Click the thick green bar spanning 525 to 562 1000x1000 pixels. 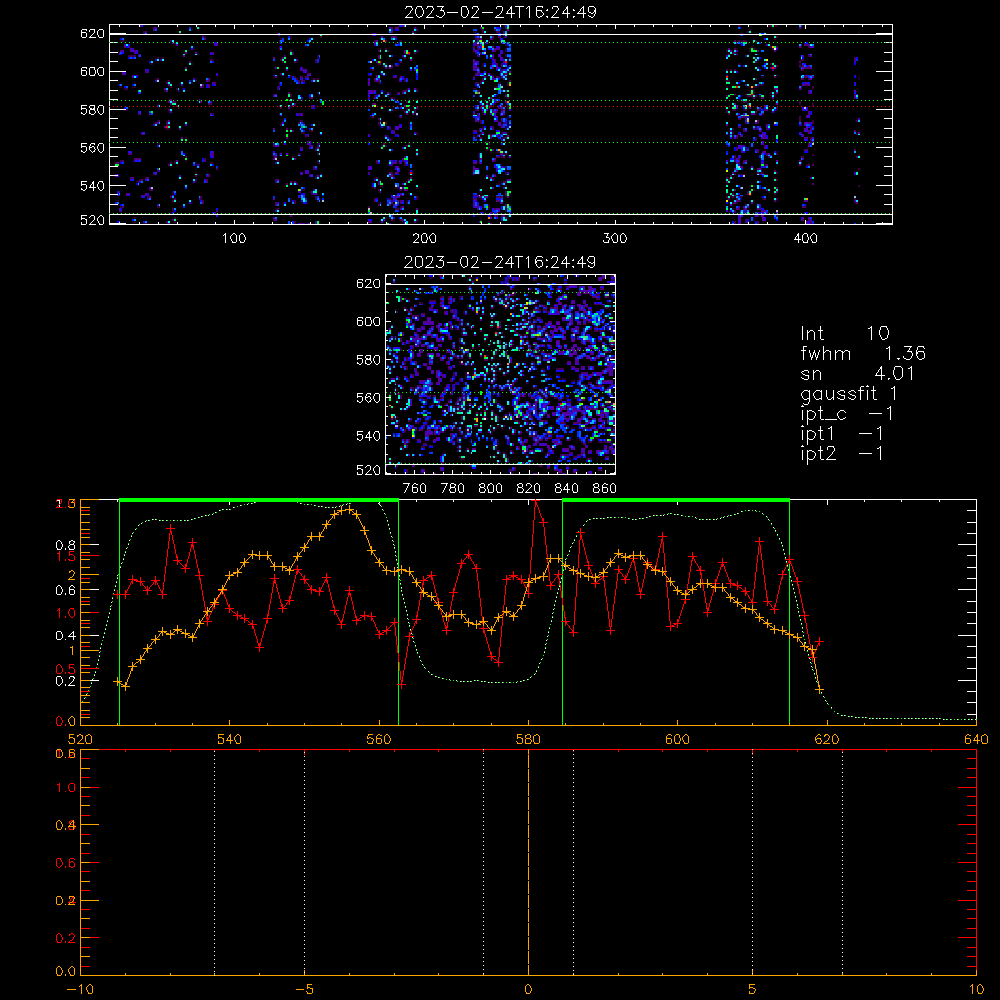(x=259, y=500)
